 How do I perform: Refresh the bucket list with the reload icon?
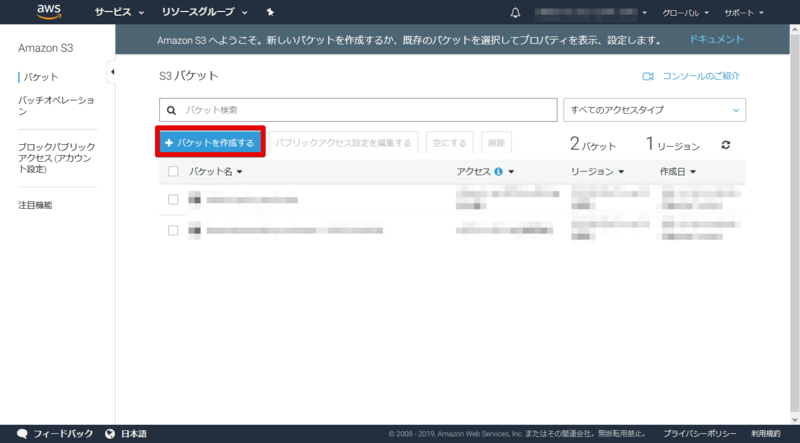[x=726, y=145]
